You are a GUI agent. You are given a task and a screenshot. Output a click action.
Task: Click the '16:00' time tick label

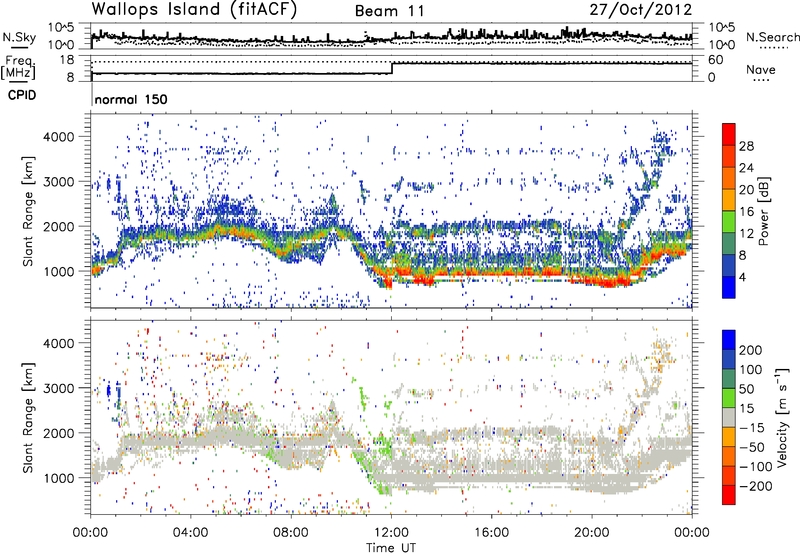[x=491, y=533]
